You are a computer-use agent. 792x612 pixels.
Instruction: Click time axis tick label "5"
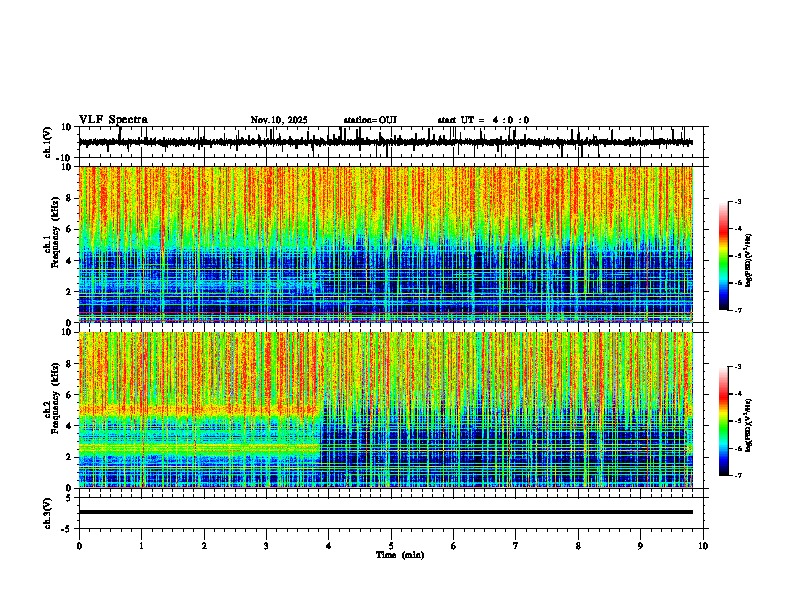391,546
